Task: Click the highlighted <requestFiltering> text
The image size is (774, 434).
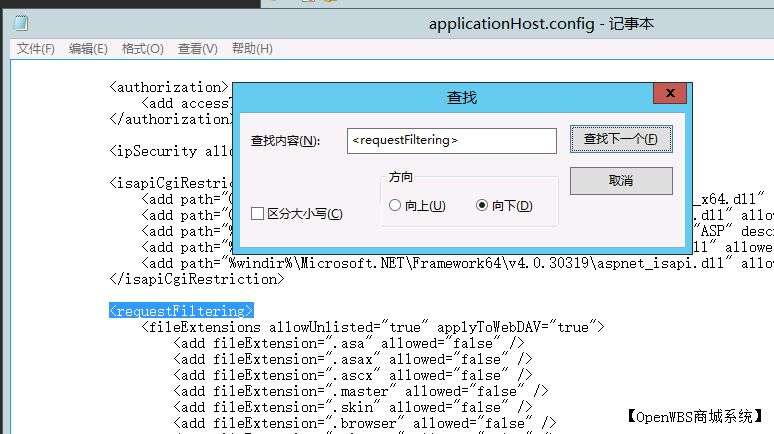Action: [181, 311]
